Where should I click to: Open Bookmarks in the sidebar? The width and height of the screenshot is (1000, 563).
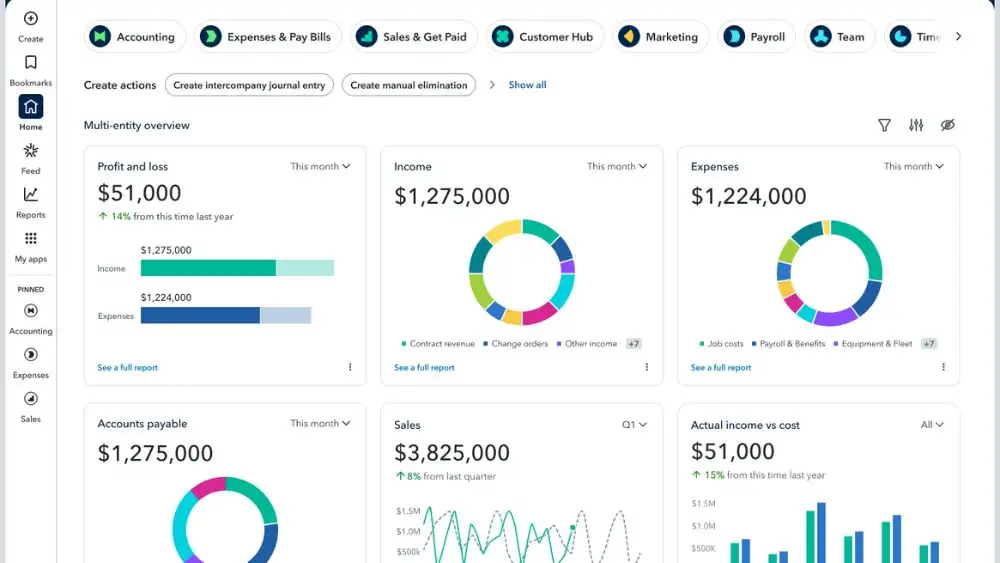coord(31,62)
